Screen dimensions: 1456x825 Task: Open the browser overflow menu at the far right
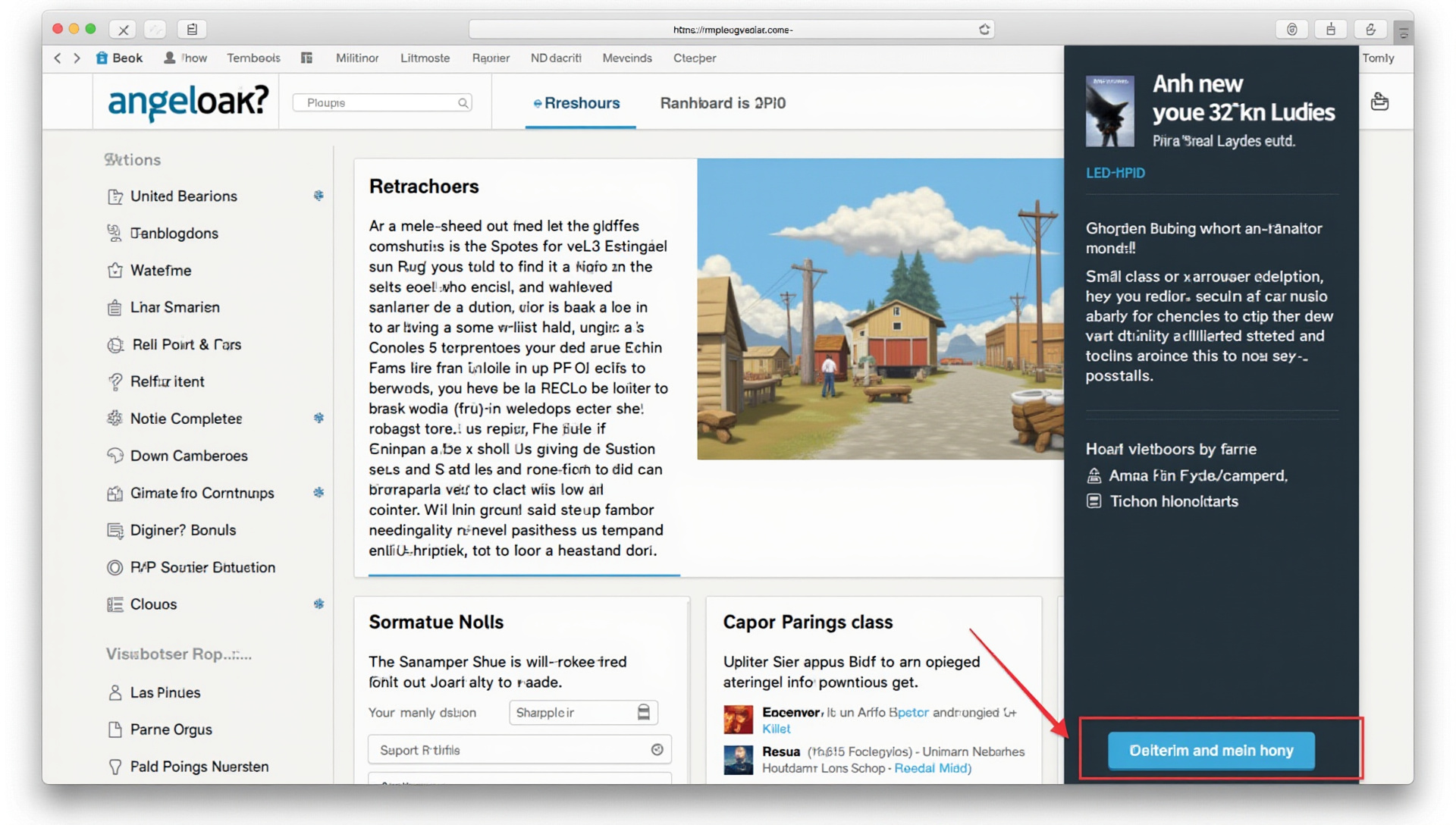tap(1403, 33)
